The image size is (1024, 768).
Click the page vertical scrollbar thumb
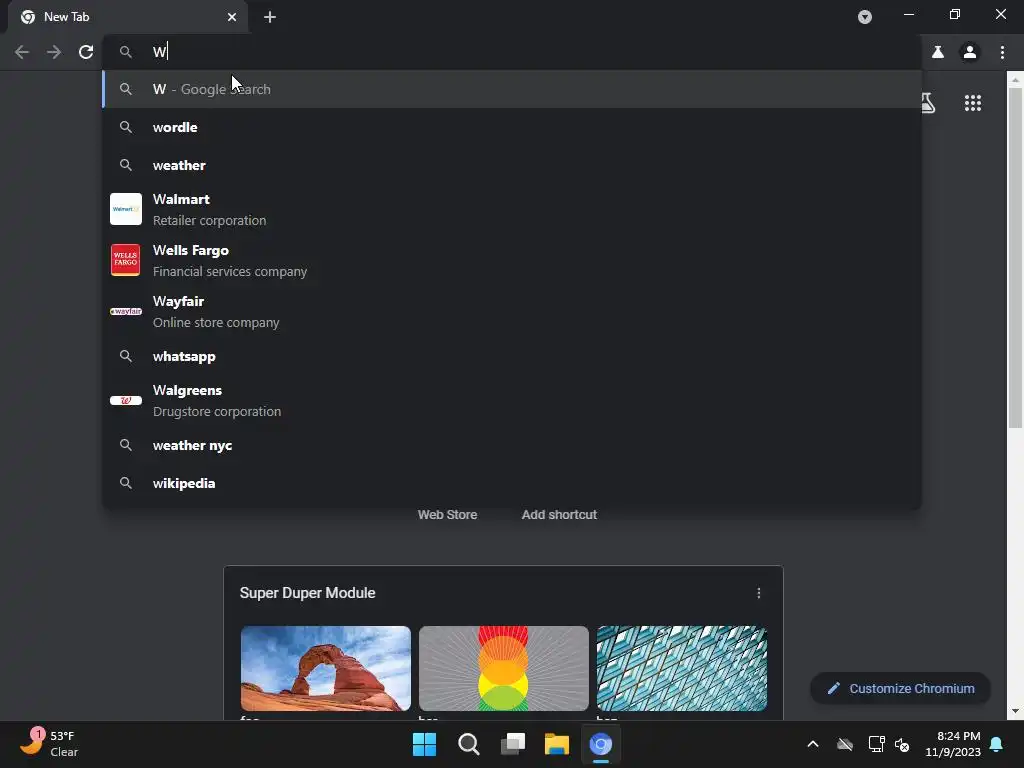[x=1015, y=258]
